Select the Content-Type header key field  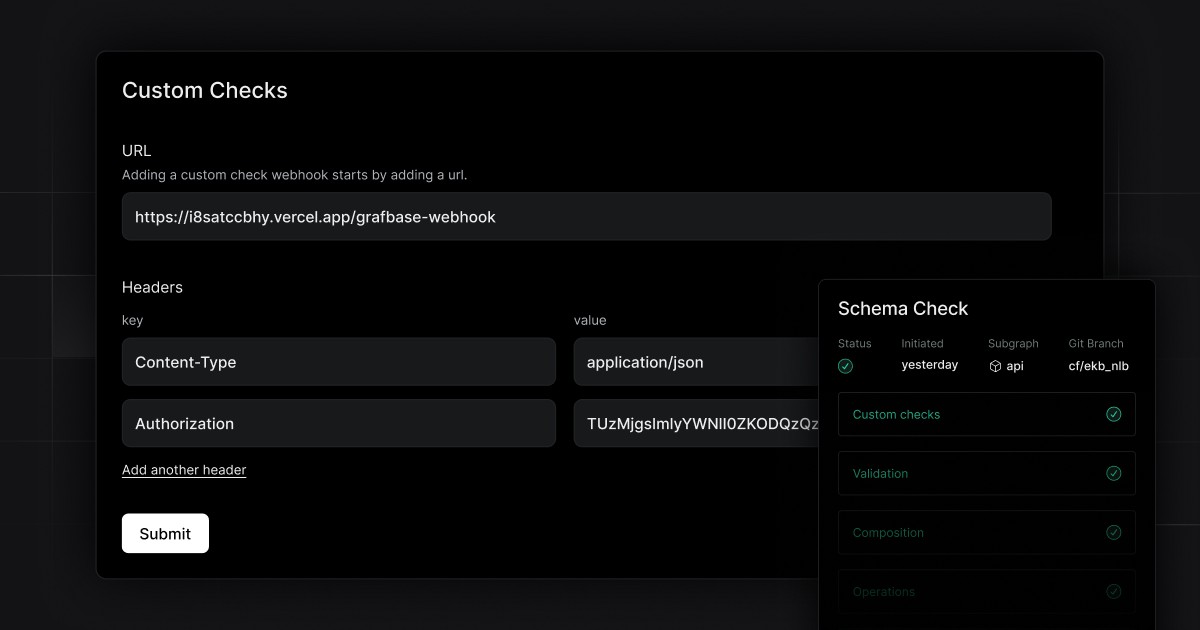338,362
